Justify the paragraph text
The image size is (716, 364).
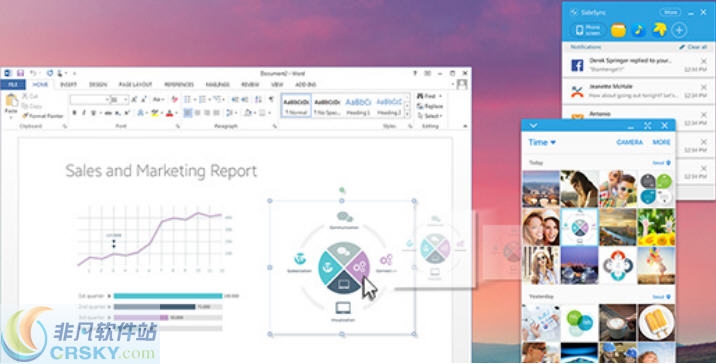coord(216,112)
